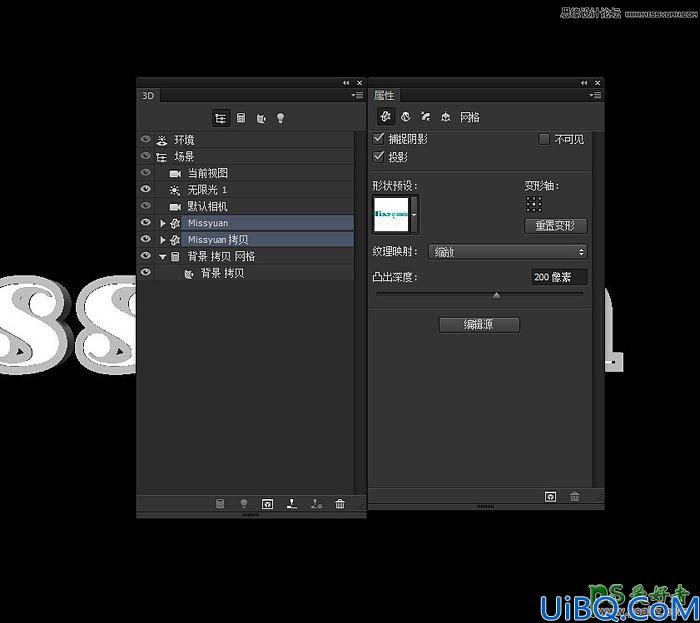Filter 3D panel by meshes icon
Image resolution: width=700 pixels, height=623 pixels.
[241, 118]
